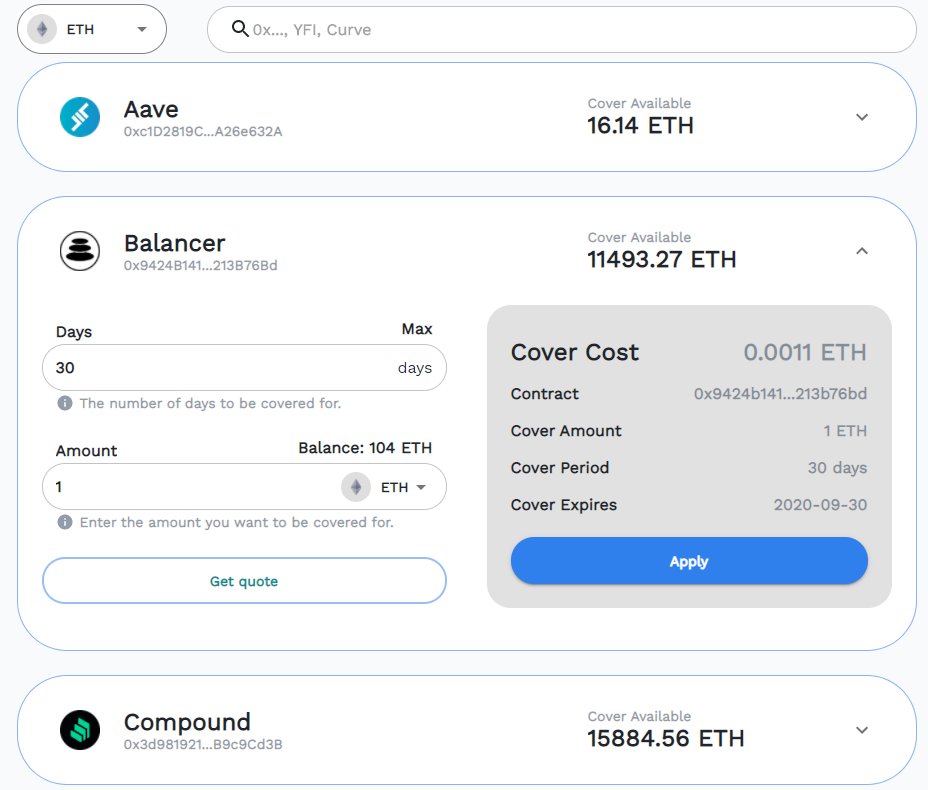Open the amount currency ETH dropdown
Screen dimensions: 928x790
click(x=403, y=487)
